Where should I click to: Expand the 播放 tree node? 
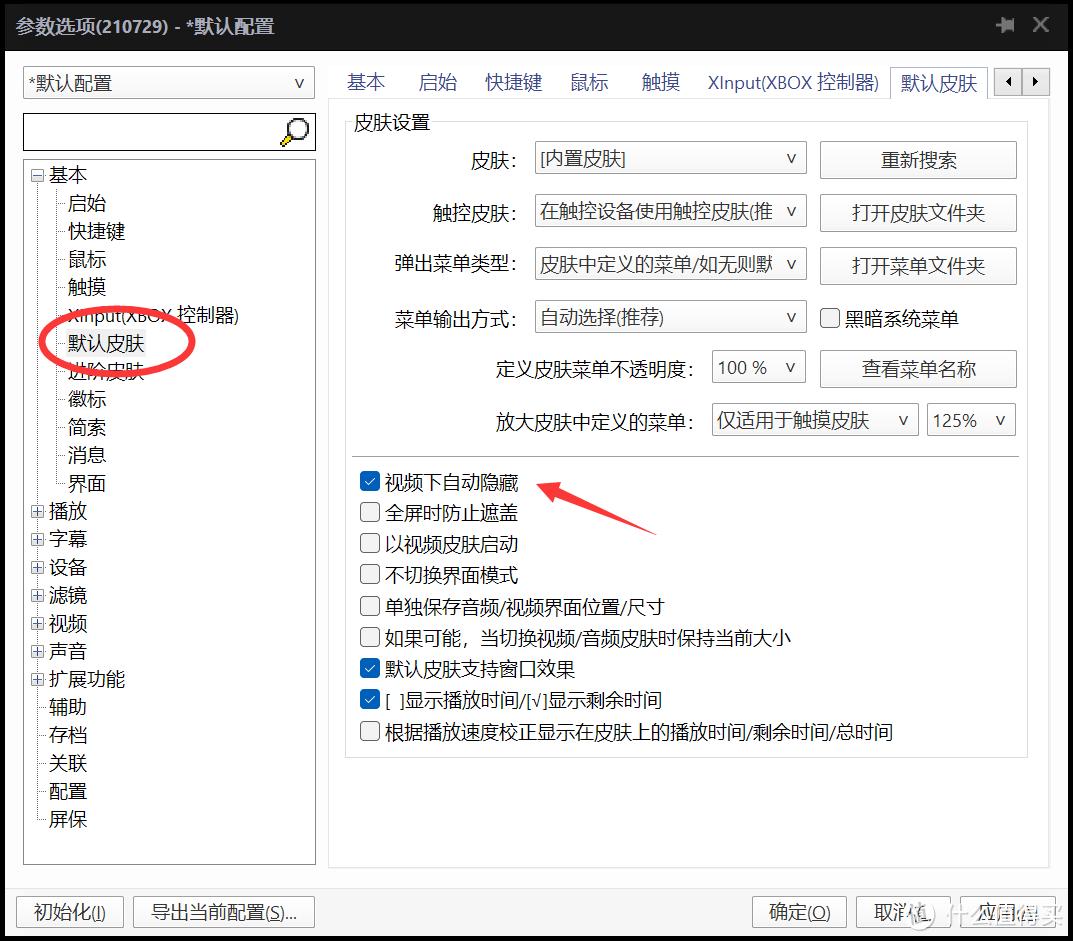tap(36, 511)
